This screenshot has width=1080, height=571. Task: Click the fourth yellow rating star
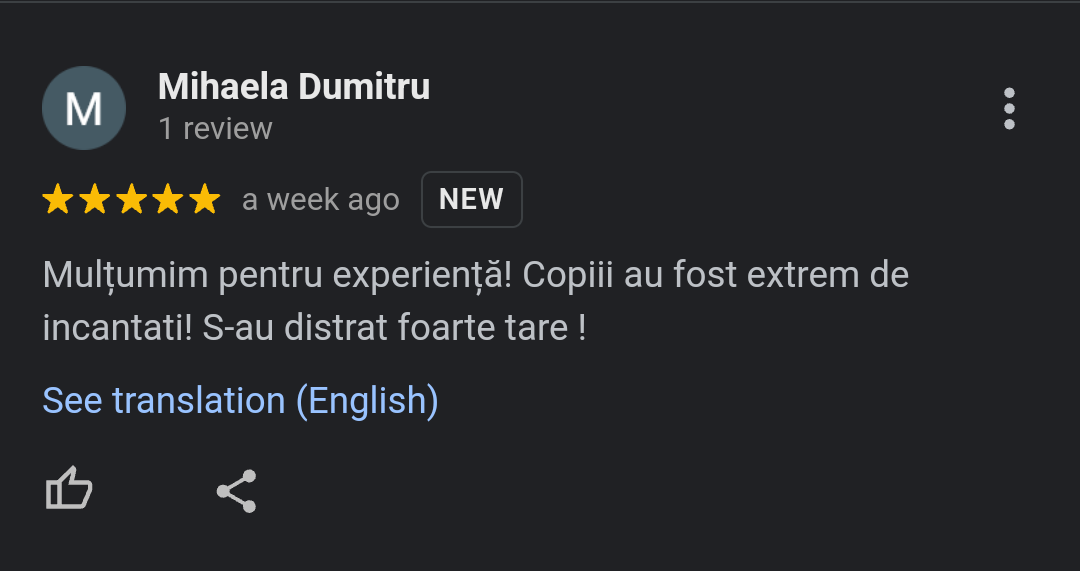(x=168, y=200)
